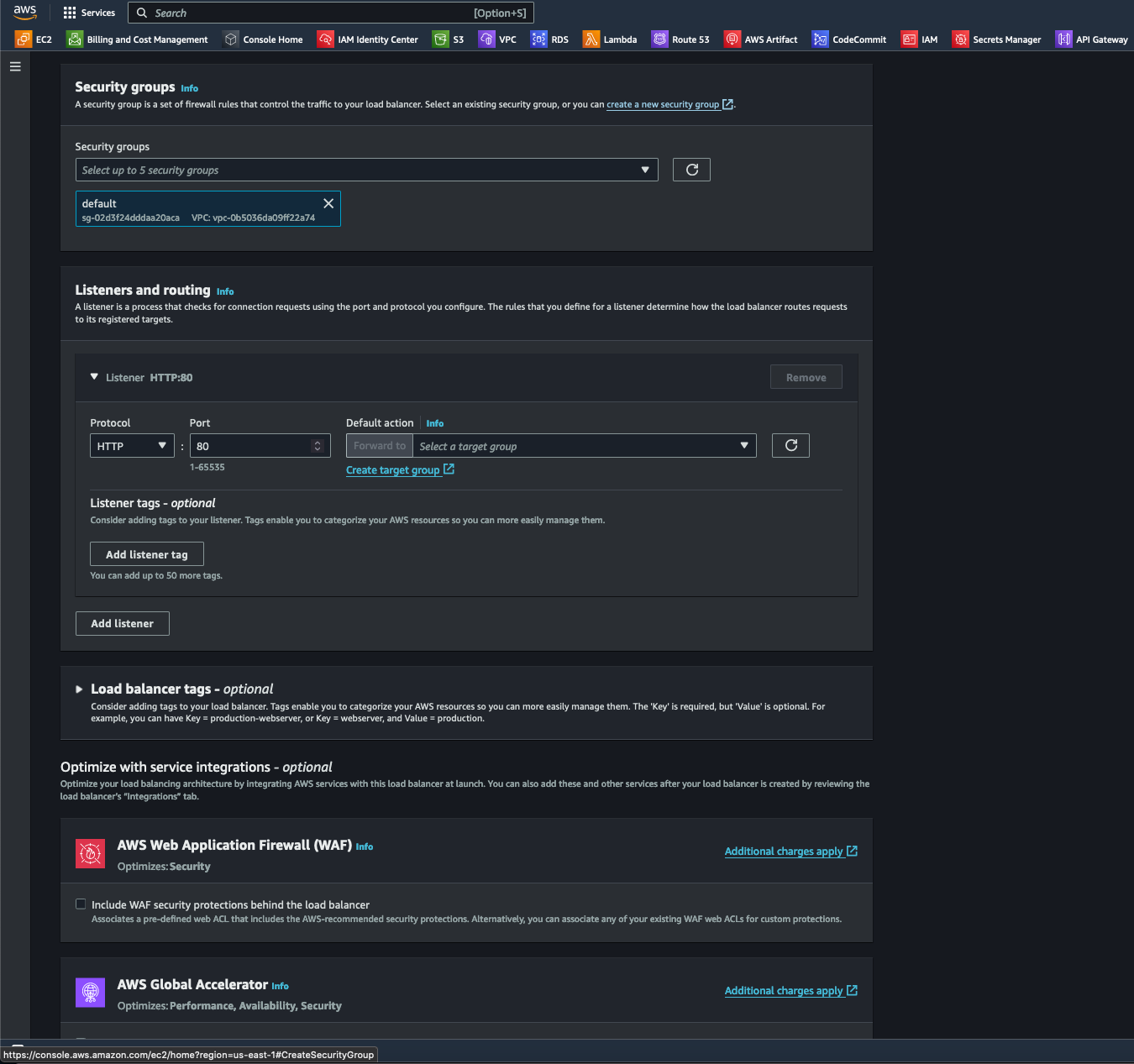Open the AWS Artifact shortcut
This screenshot has height=1064, width=1134.
[x=761, y=39]
